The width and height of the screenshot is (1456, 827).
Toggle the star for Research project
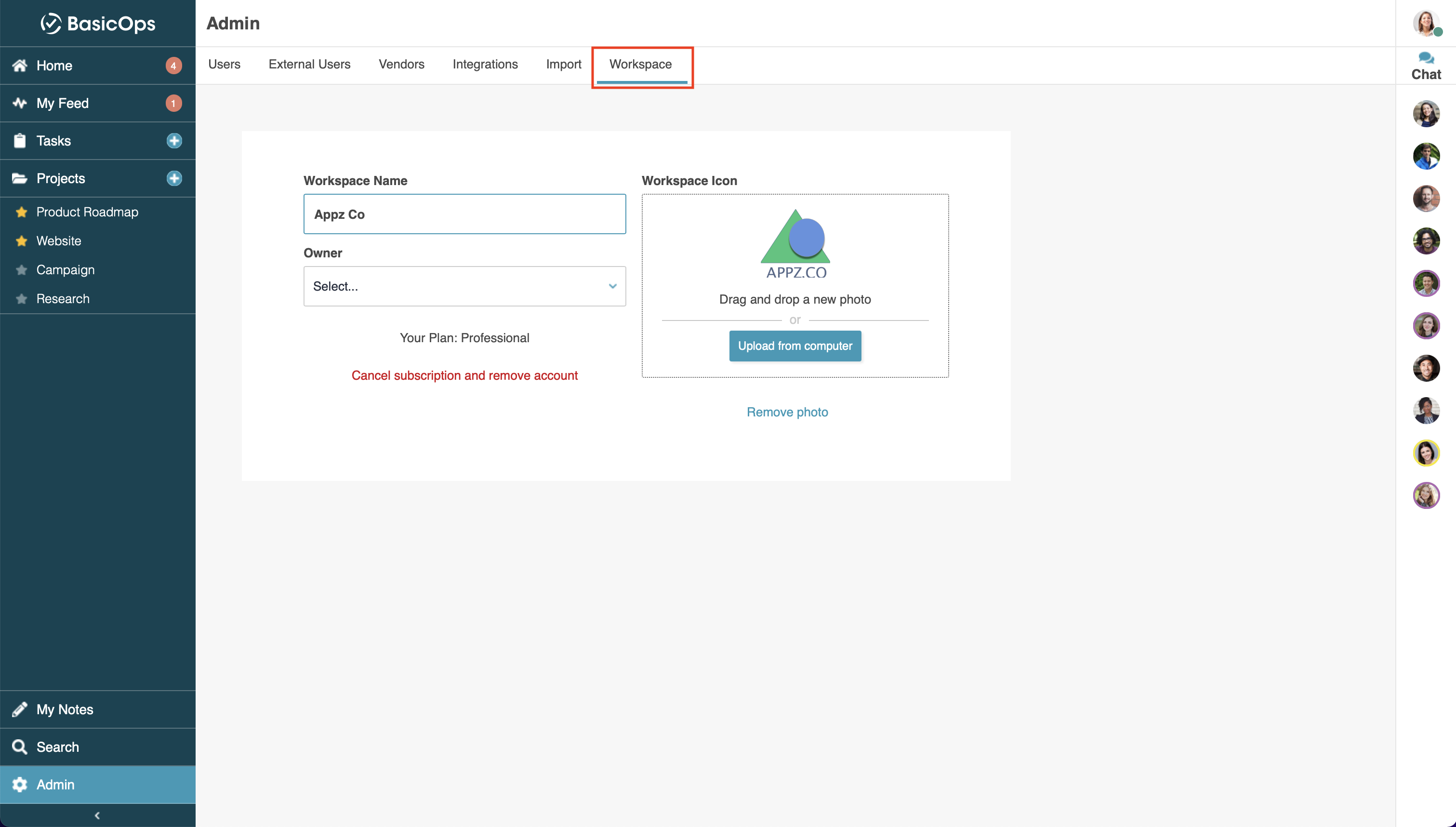point(22,299)
